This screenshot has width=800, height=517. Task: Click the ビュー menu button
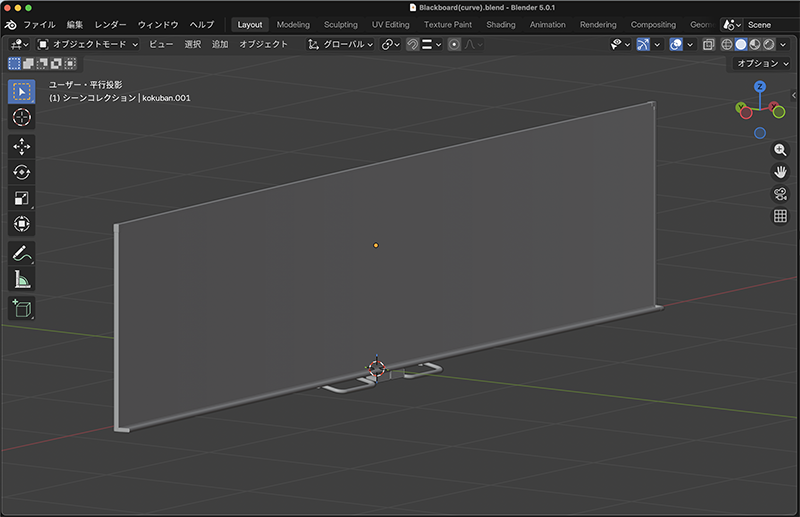tap(160, 44)
